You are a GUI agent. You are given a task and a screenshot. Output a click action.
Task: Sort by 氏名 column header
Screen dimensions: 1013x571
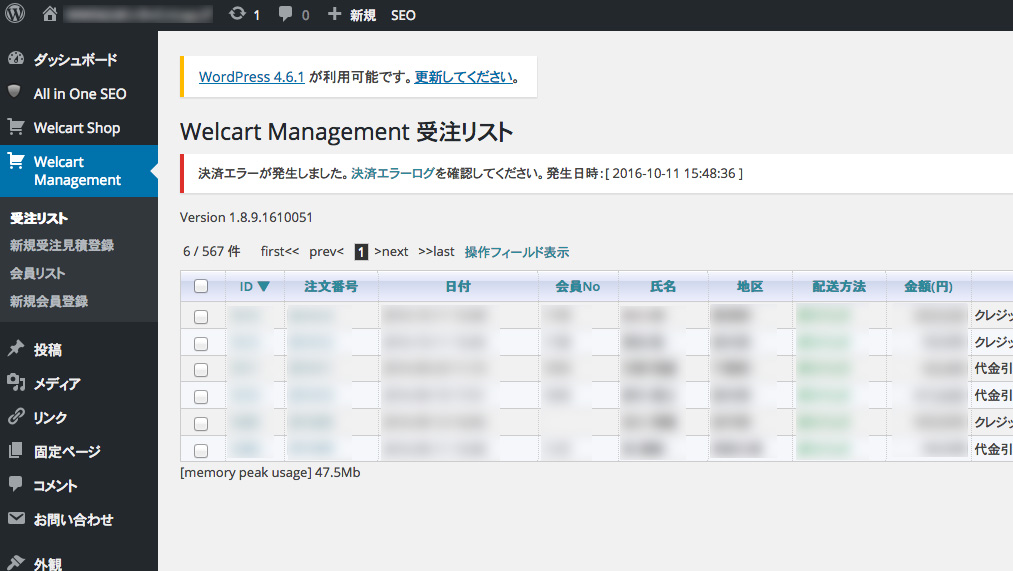click(x=663, y=286)
